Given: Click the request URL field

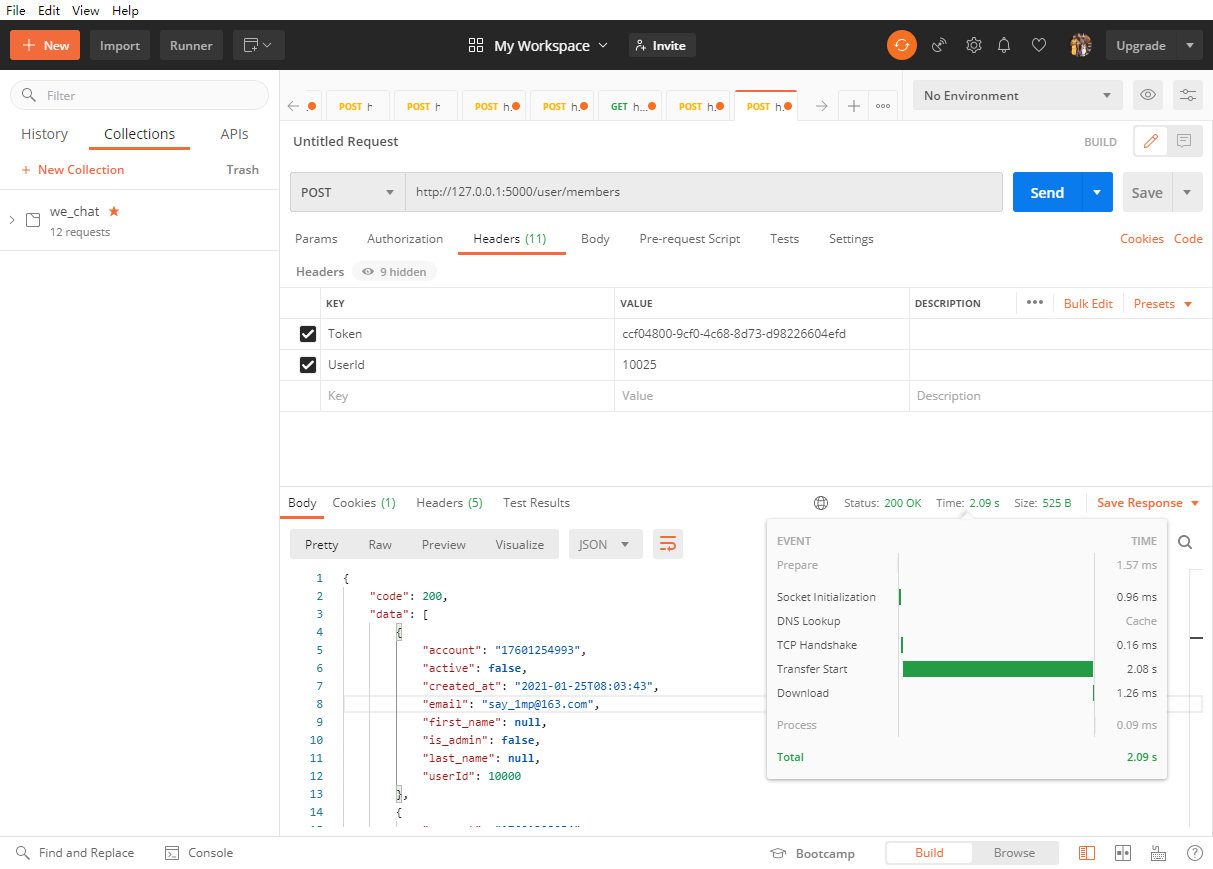Looking at the screenshot, I should [704, 192].
